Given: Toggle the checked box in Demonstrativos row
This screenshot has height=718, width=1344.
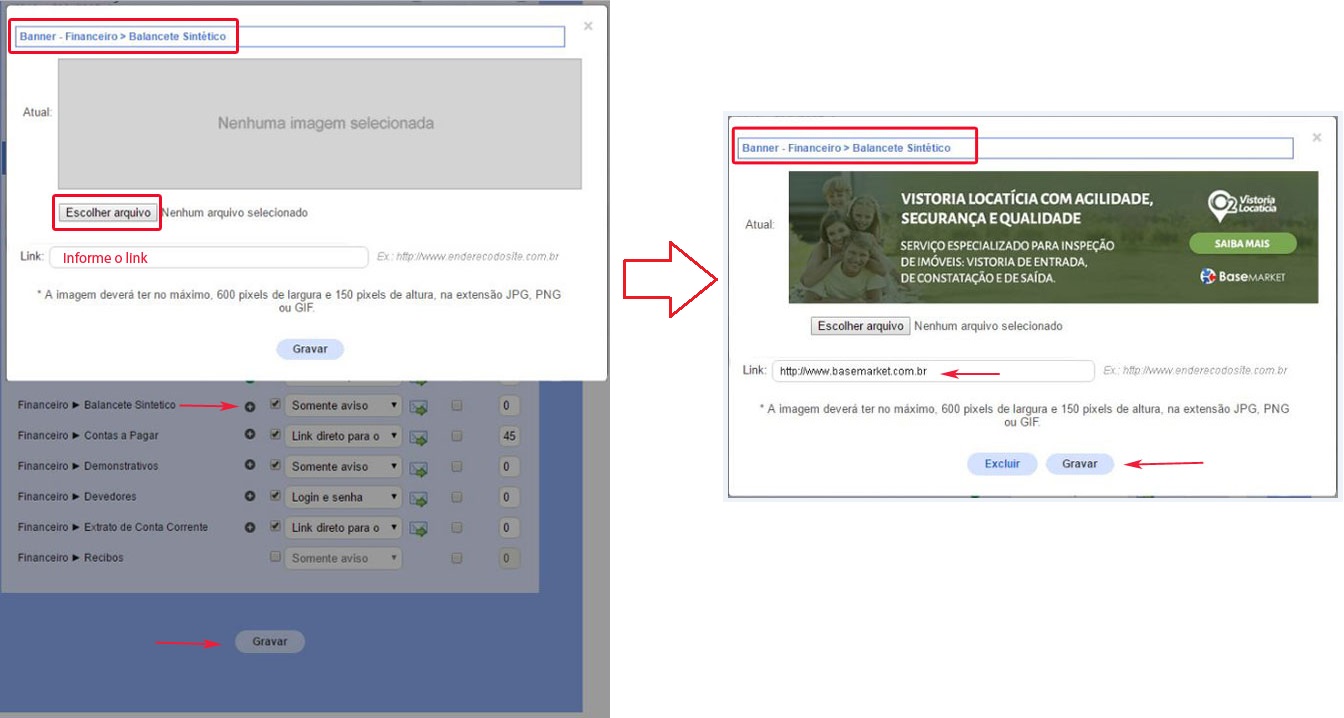Looking at the screenshot, I should pos(275,466).
